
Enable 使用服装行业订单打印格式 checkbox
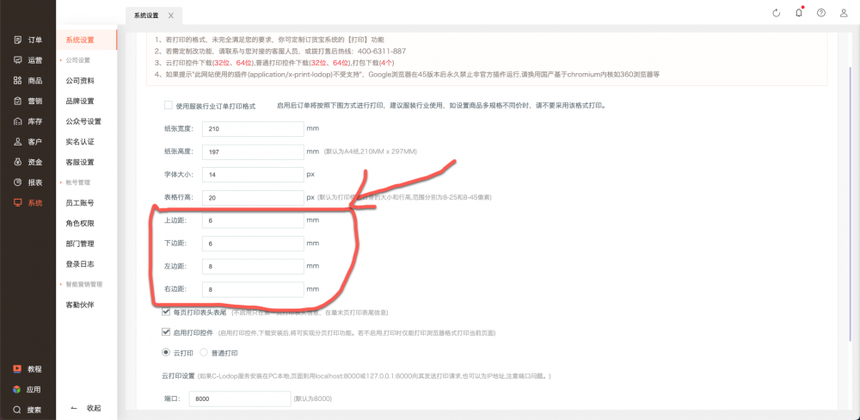click(x=168, y=105)
